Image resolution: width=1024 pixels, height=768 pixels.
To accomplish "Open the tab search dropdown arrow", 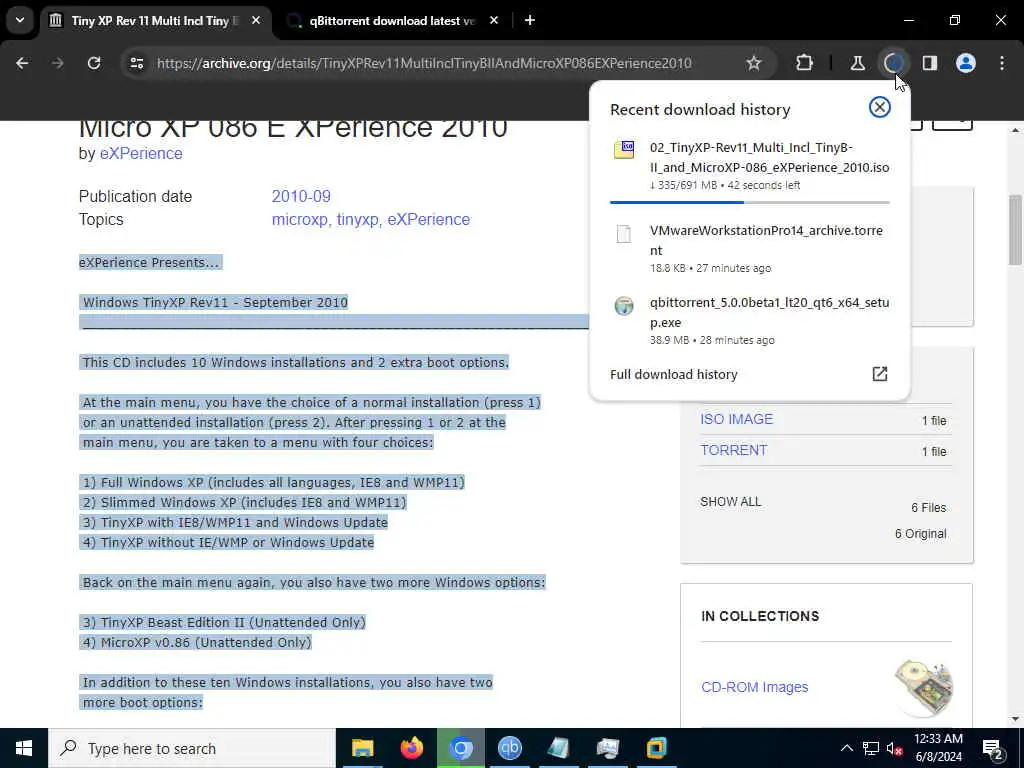I will click(x=20, y=20).
